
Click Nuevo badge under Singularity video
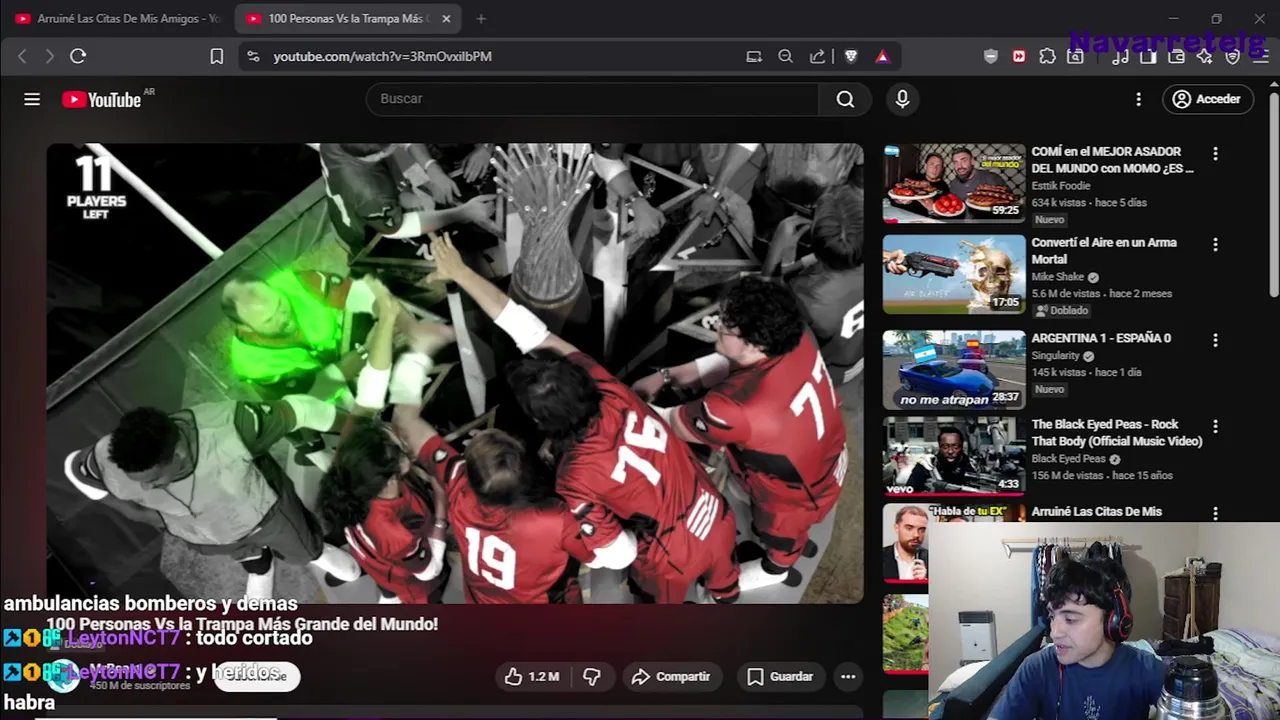click(1049, 389)
